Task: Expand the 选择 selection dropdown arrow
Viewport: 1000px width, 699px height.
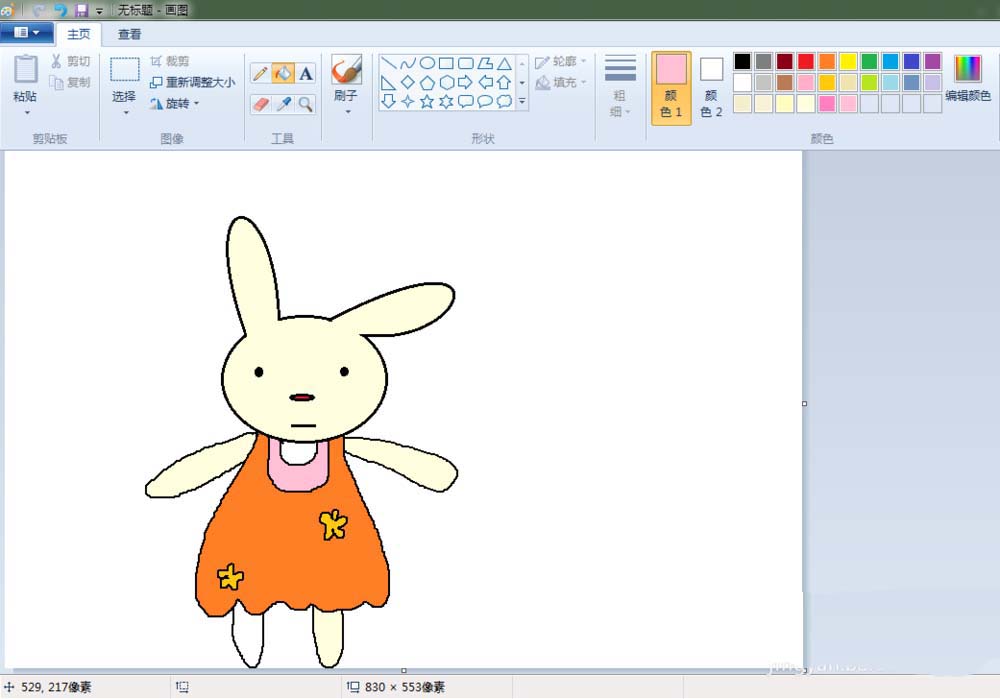Action: pyautogui.click(x=125, y=112)
